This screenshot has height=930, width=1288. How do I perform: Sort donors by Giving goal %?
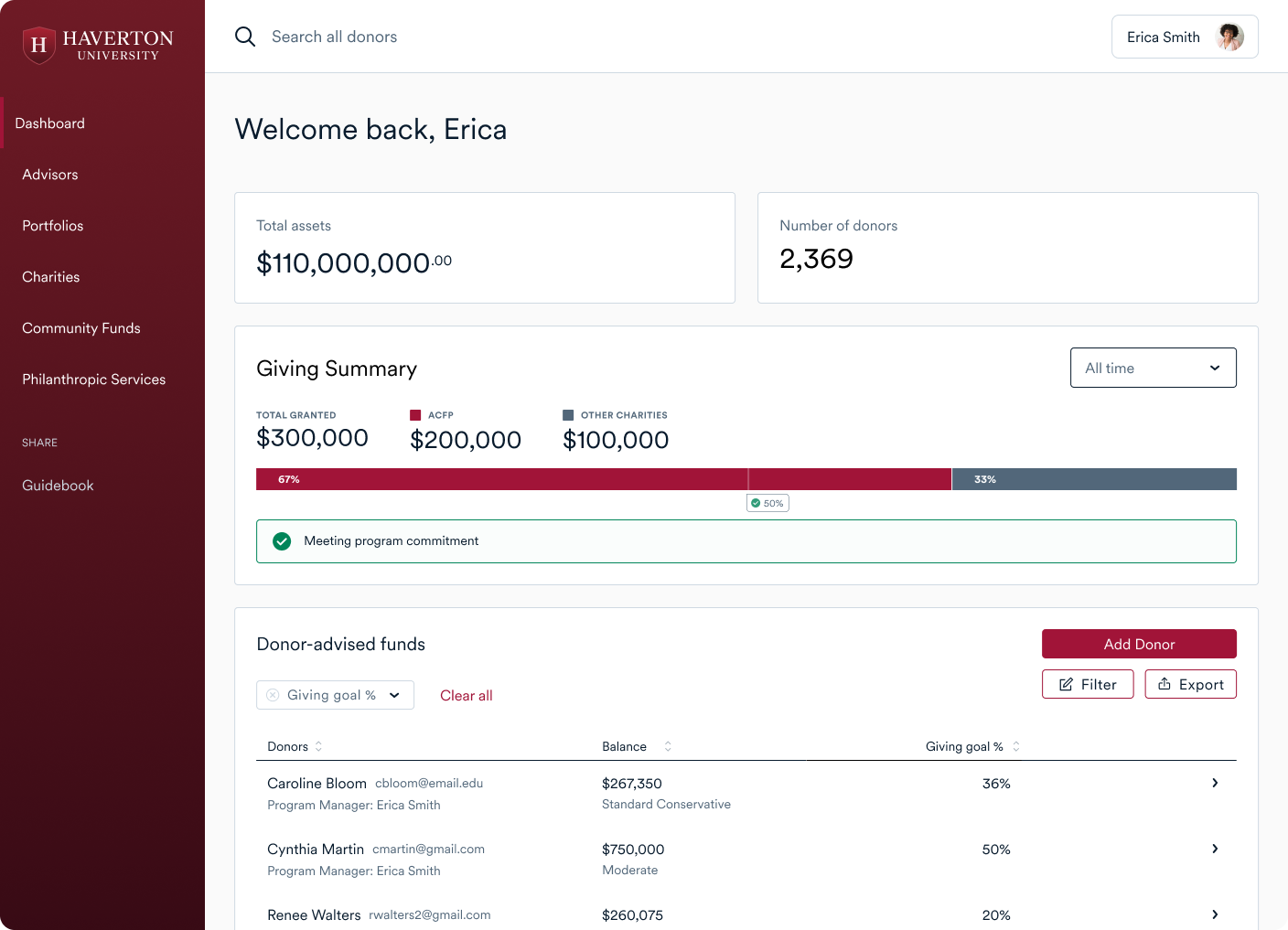[1014, 746]
